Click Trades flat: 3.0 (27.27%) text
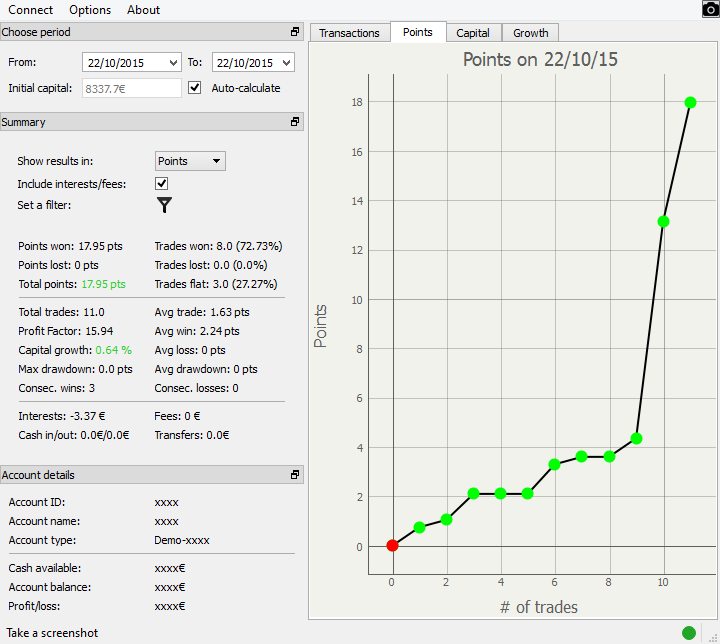The height and width of the screenshot is (644, 720). click(x=216, y=284)
